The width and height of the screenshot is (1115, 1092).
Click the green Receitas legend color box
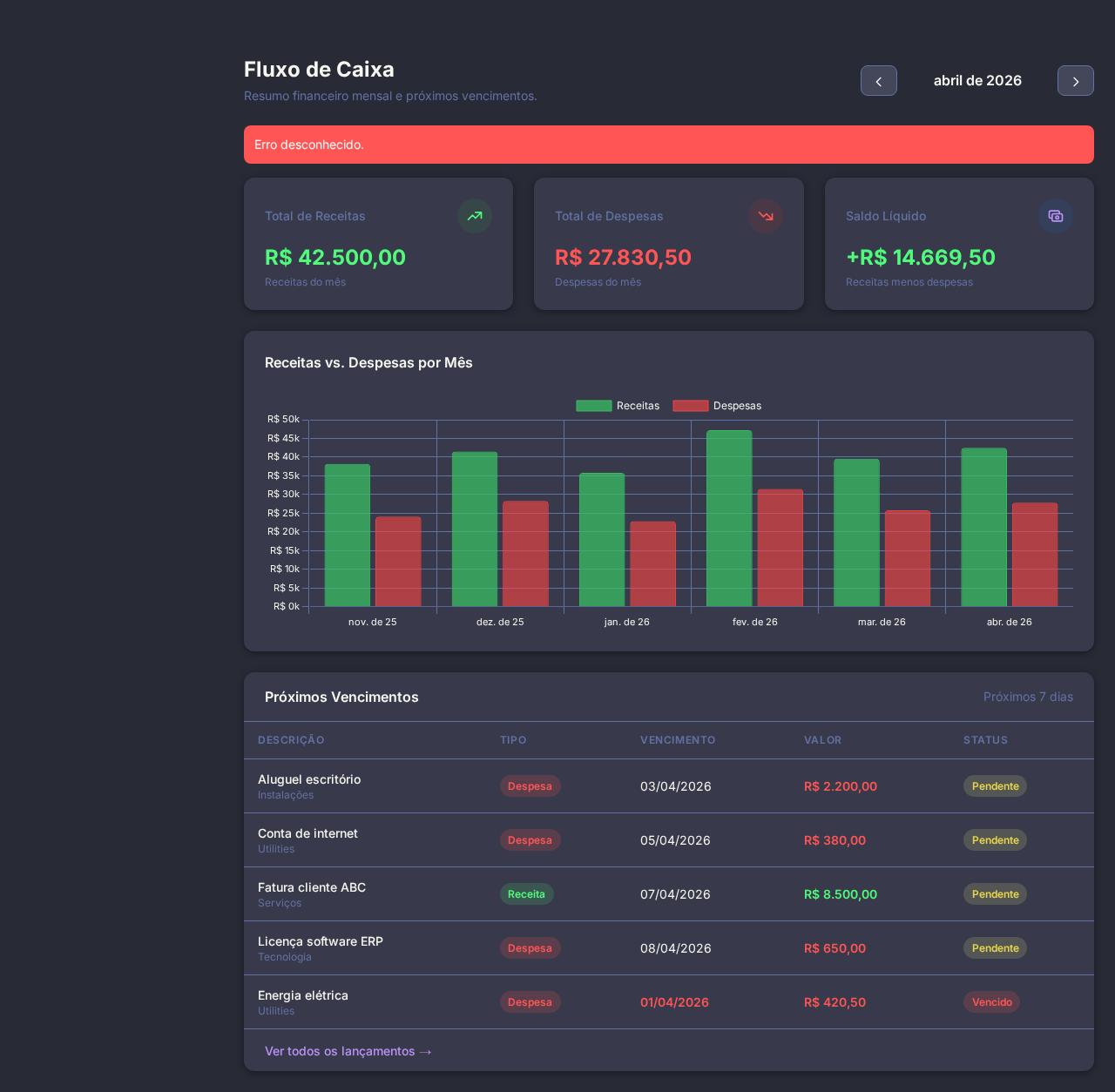(x=593, y=406)
